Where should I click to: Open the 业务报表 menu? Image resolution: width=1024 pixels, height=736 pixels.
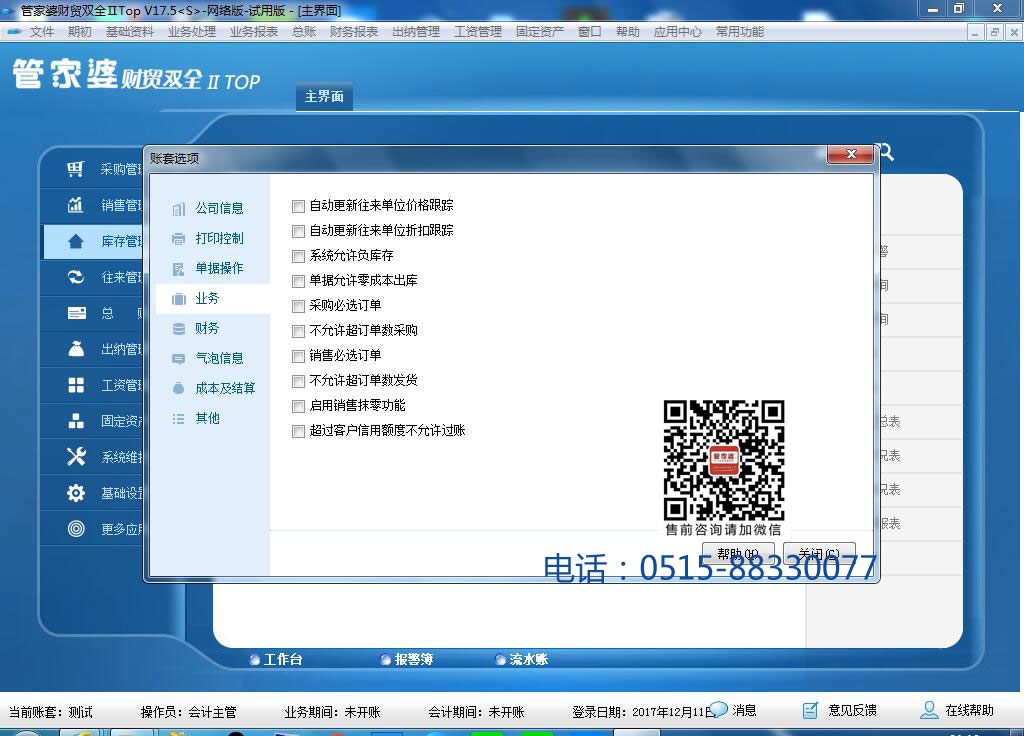point(254,31)
